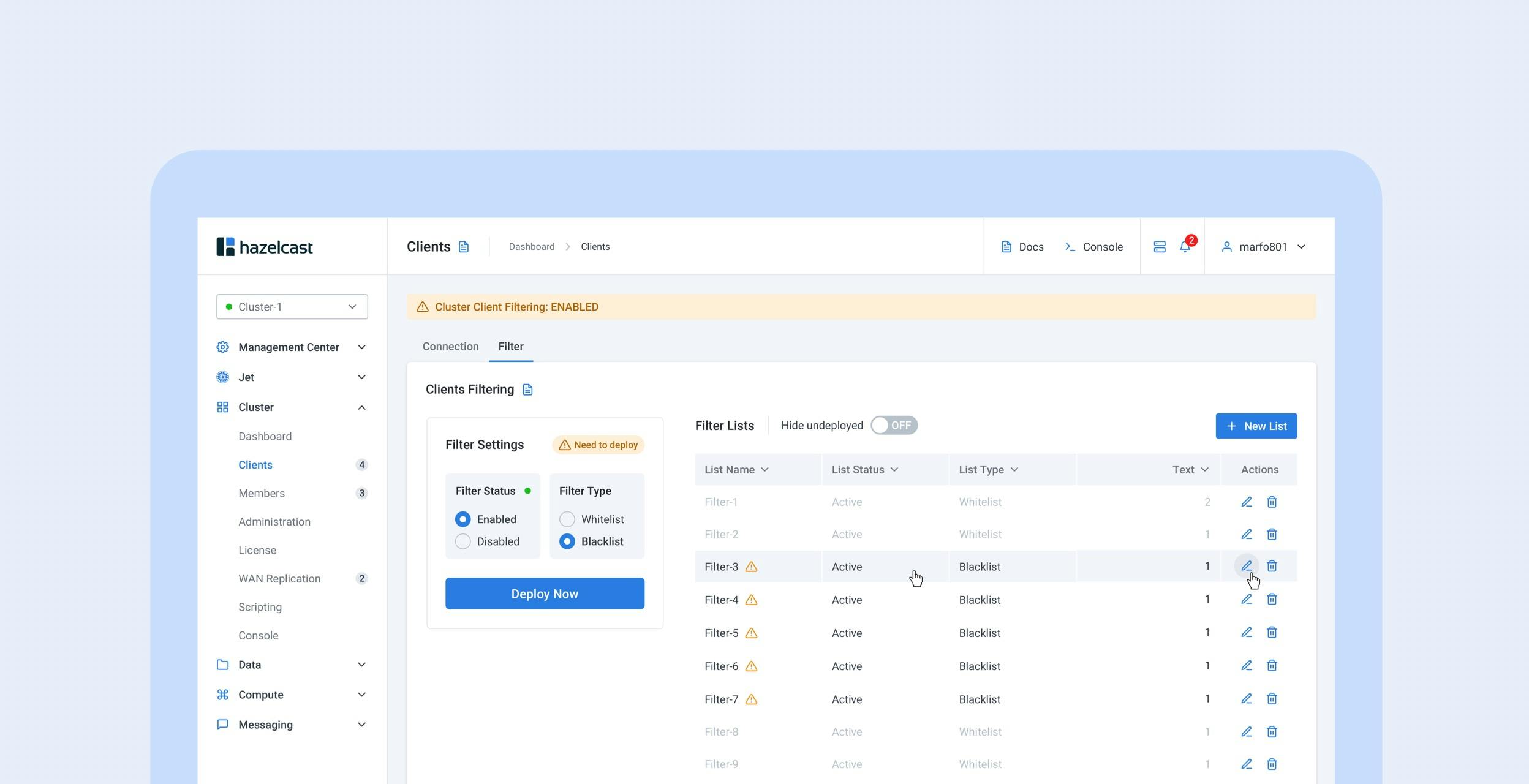Click the delete icon for Filter-5
1529x784 pixels.
coord(1272,632)
